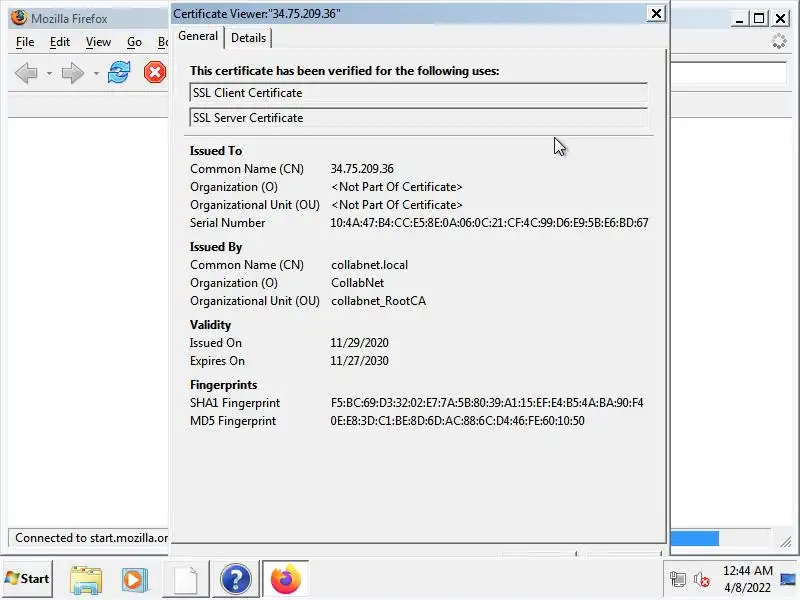The image size is (800, 600).
Task: Click the SSL Client Certificate field
Action: (418, 93)
